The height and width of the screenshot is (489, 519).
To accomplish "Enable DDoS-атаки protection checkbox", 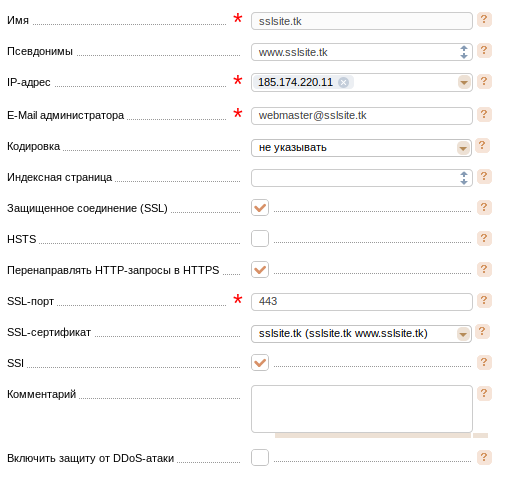I will point(260,457).
